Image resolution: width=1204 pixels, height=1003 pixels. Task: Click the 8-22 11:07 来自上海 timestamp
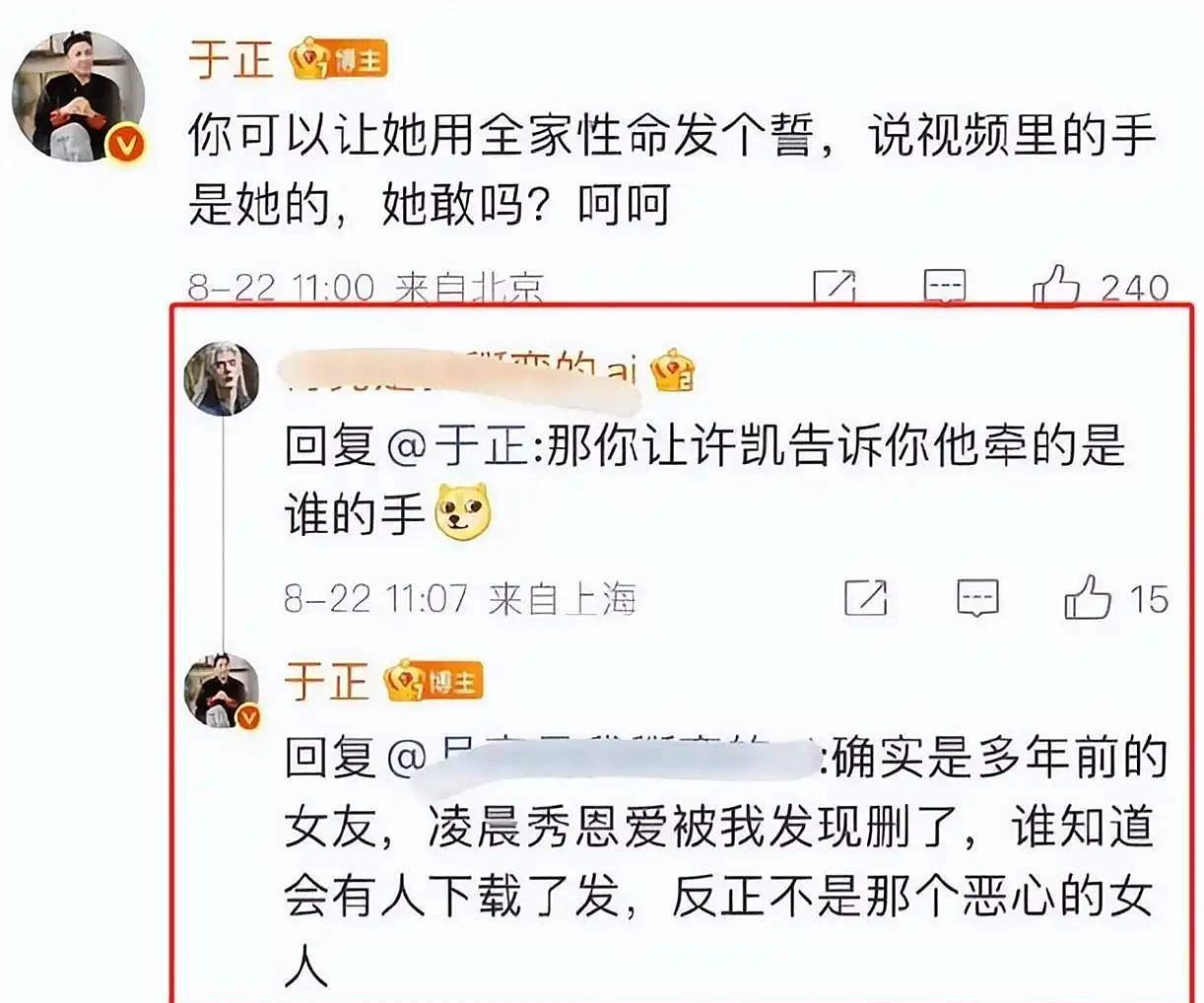tap(460, 598)
